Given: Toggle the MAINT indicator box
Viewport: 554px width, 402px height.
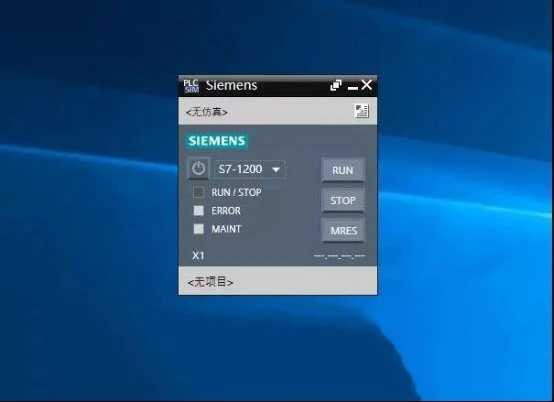Looking at the screenshot, I should click(x=199, y=229).
